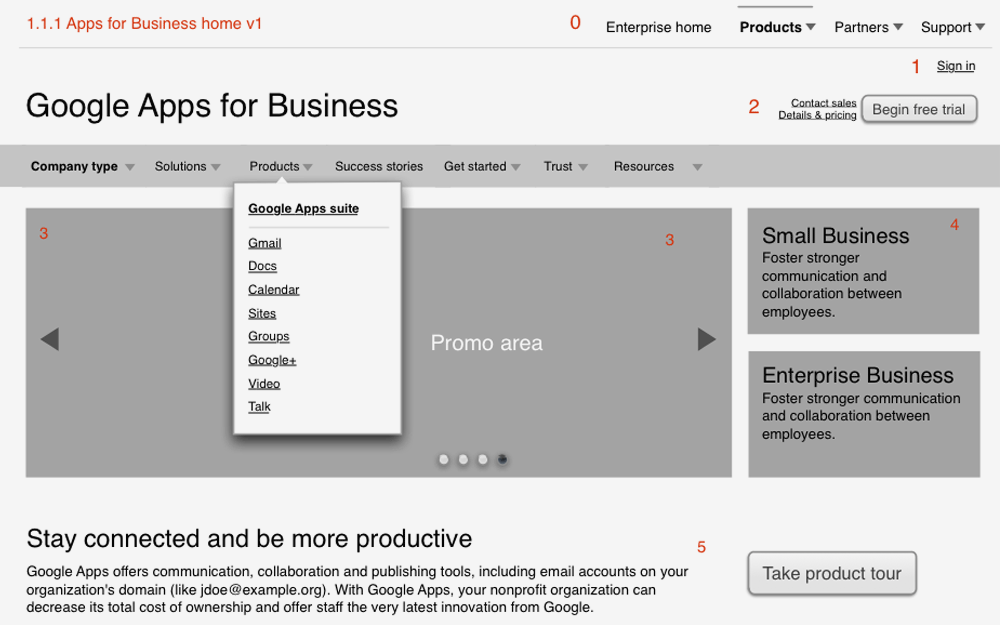The image size is (1000, 625).
Task: Advance the promo area with the right arrow
Action: [707, 339]
